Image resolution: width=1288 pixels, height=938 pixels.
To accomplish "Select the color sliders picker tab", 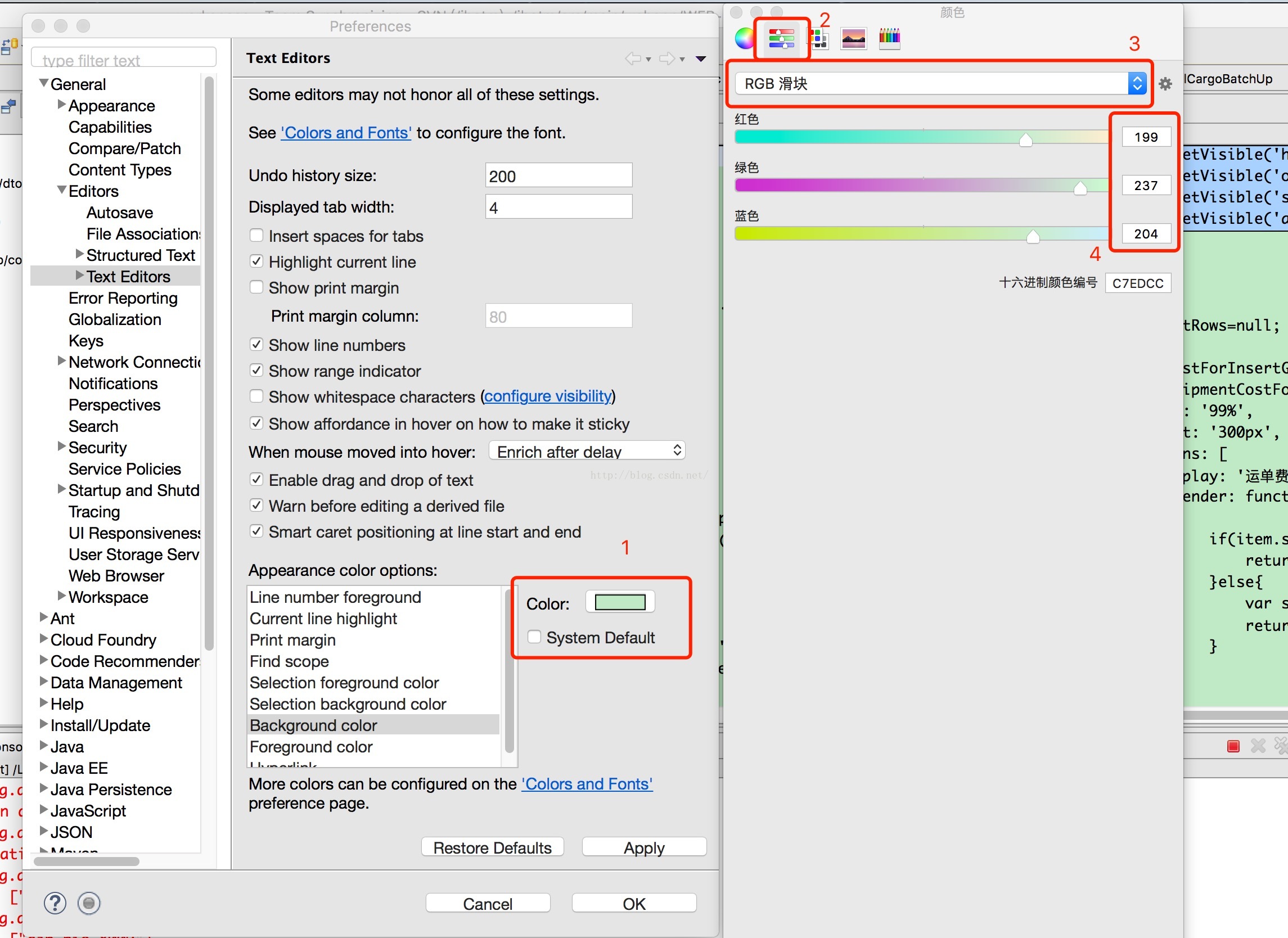I will pyautogui.click(x=781, y=39).
